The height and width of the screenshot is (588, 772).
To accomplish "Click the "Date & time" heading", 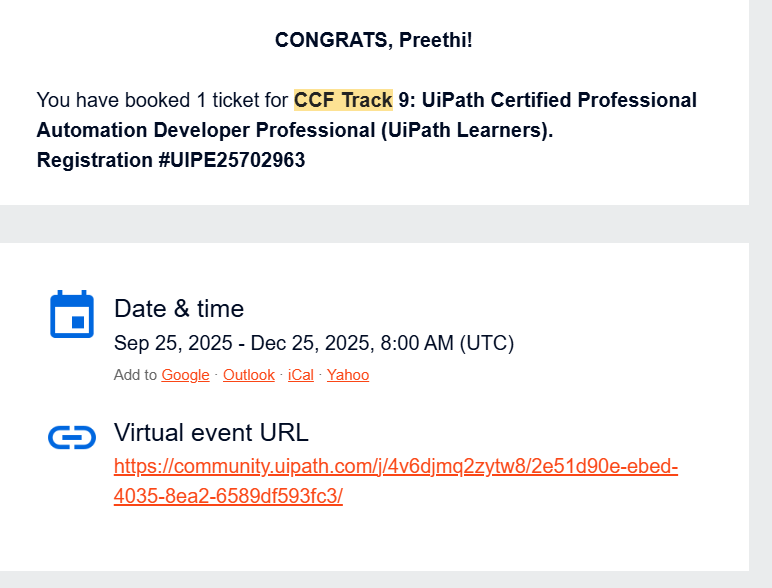I will [179, 308].
